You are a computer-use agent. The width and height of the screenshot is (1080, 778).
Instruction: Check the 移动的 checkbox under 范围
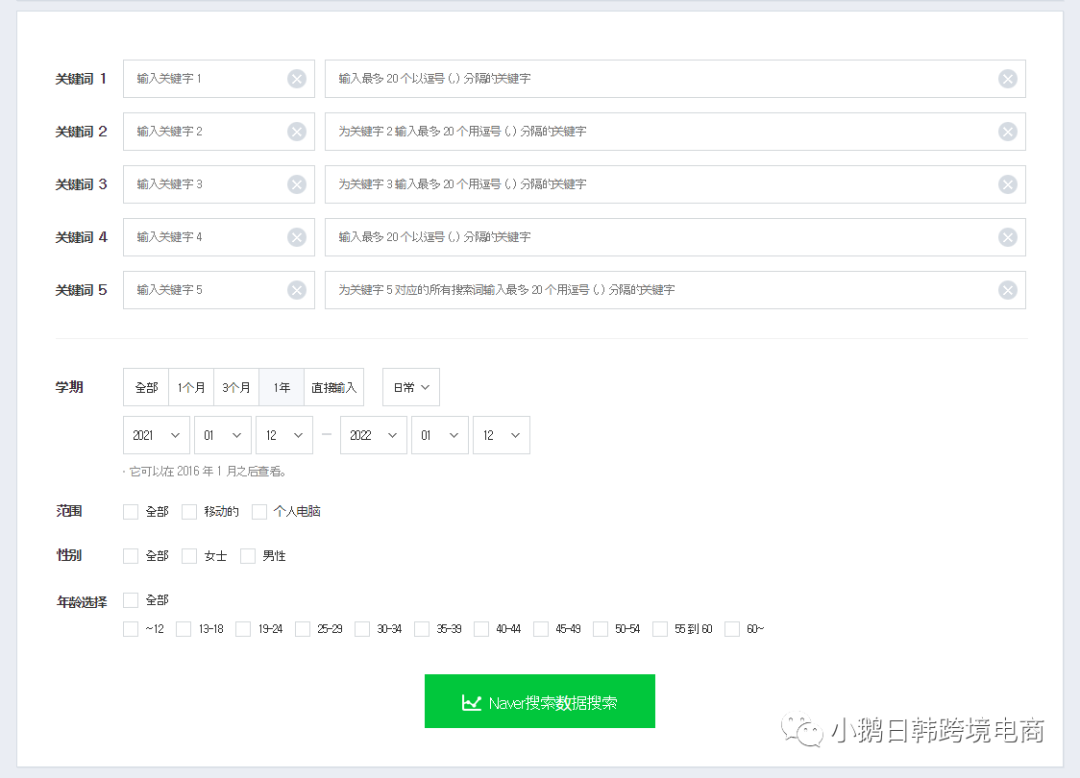click(x=189, y=511)
